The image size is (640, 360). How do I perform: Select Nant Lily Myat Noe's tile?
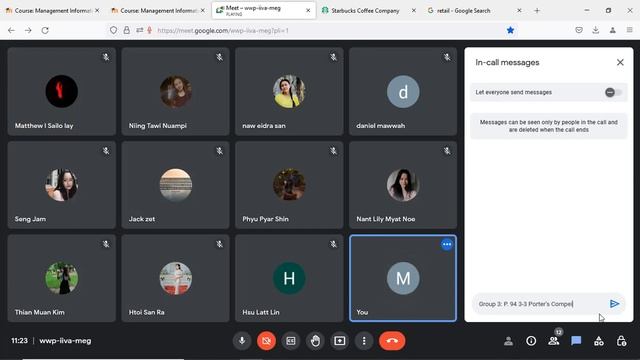pos(403,185)
